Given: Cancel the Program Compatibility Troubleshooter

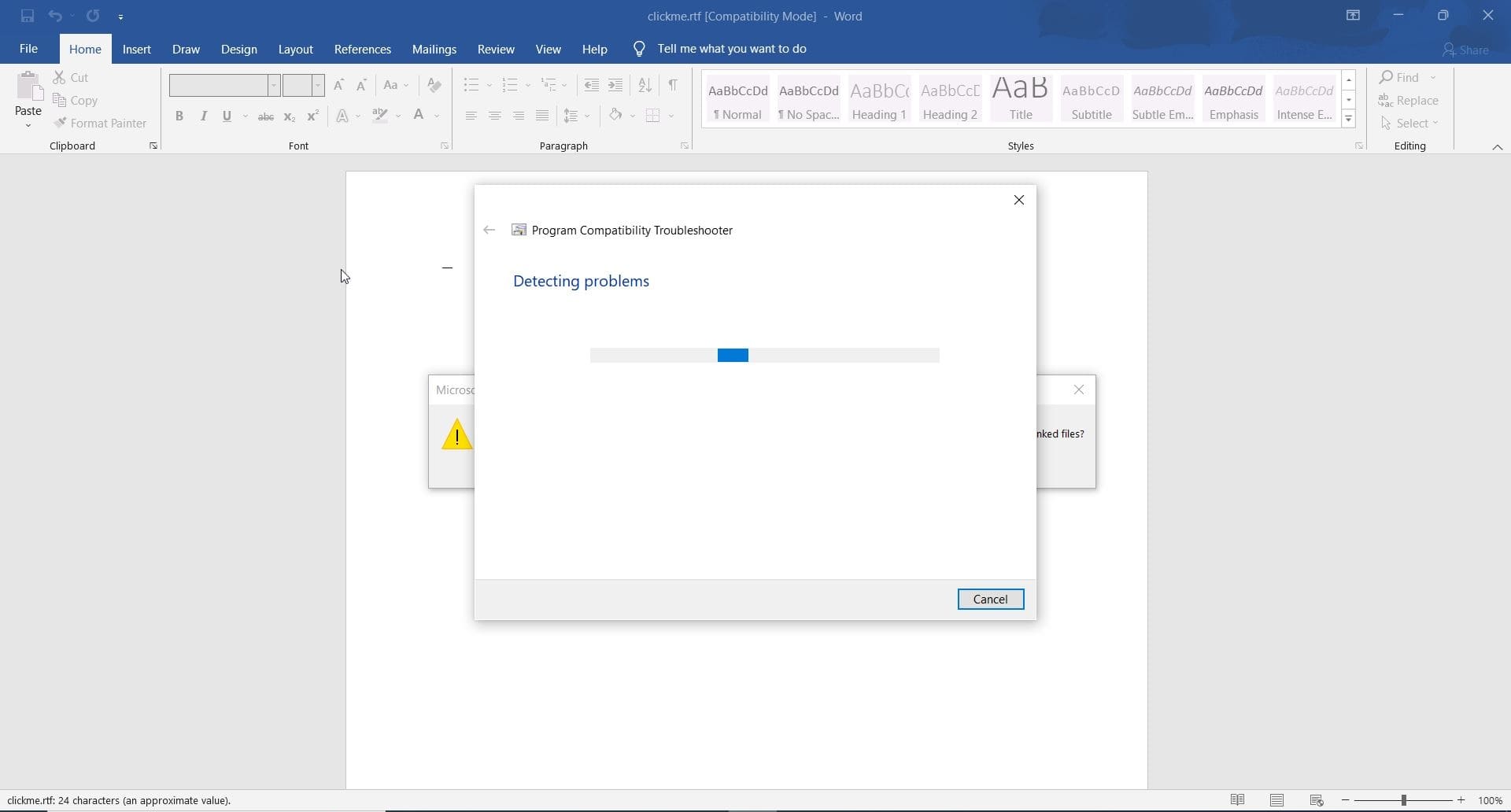Looking at the screenshot, I should [x=990, y=599].
